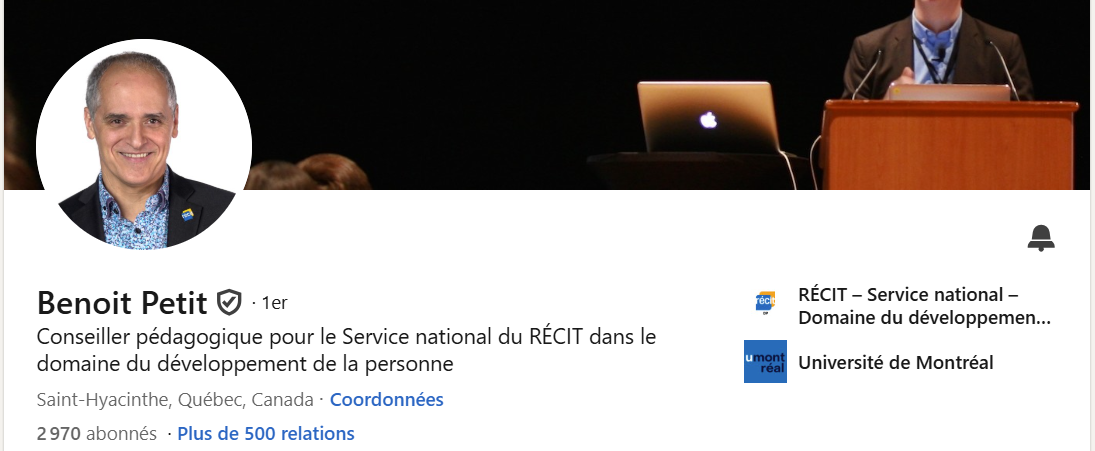Click the verification shield badge beside the name
The image size is (1095, 451).
click(x=229, y=303)
